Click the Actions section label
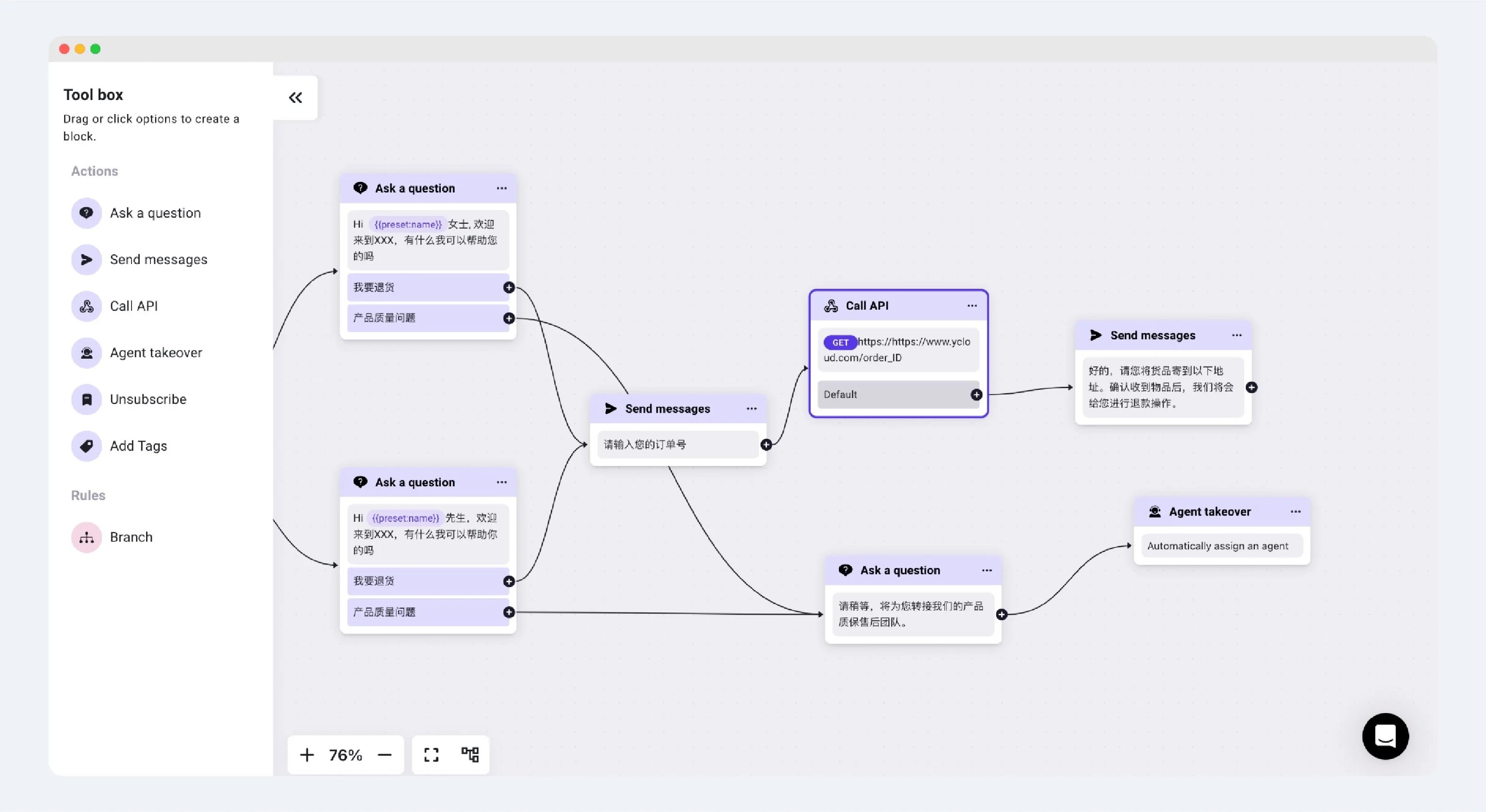This screenshot has width=1486, height=812. click(x=94, y=171)
